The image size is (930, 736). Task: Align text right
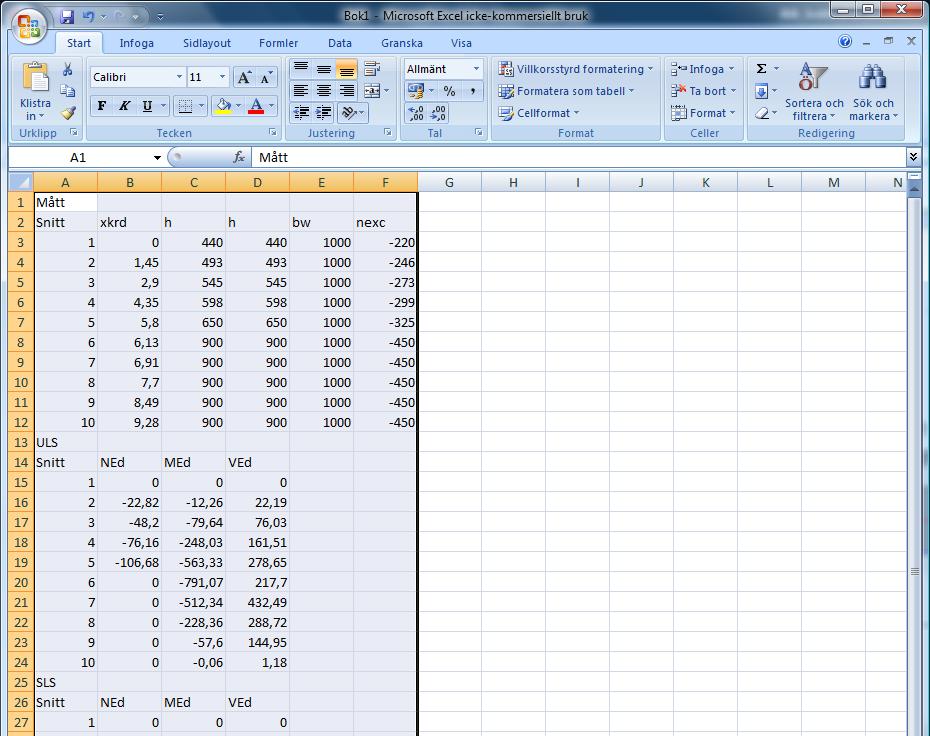click(x=346, y=91)
